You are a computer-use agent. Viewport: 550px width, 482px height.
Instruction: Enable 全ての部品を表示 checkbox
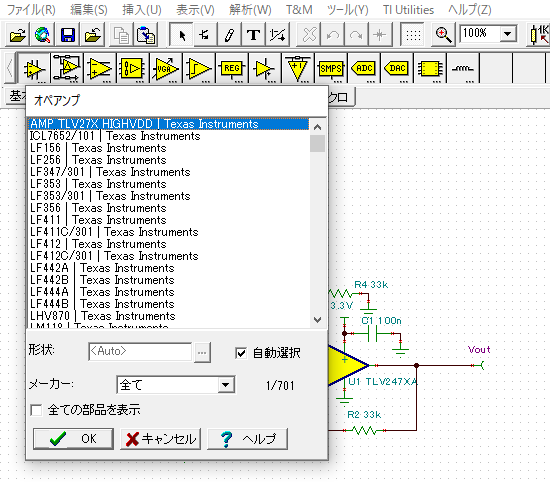(x=36, y=410)
